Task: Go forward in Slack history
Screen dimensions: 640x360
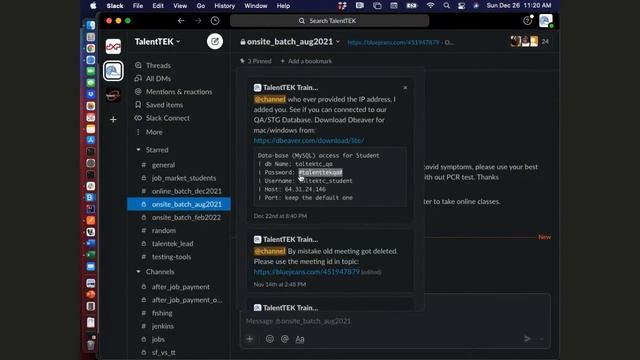Action: (x=198, y=21)
